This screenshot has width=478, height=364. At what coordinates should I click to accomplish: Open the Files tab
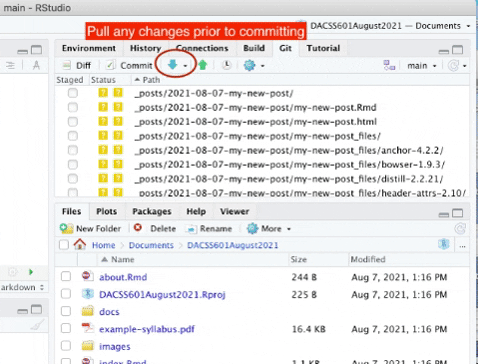tap(71, 211)
